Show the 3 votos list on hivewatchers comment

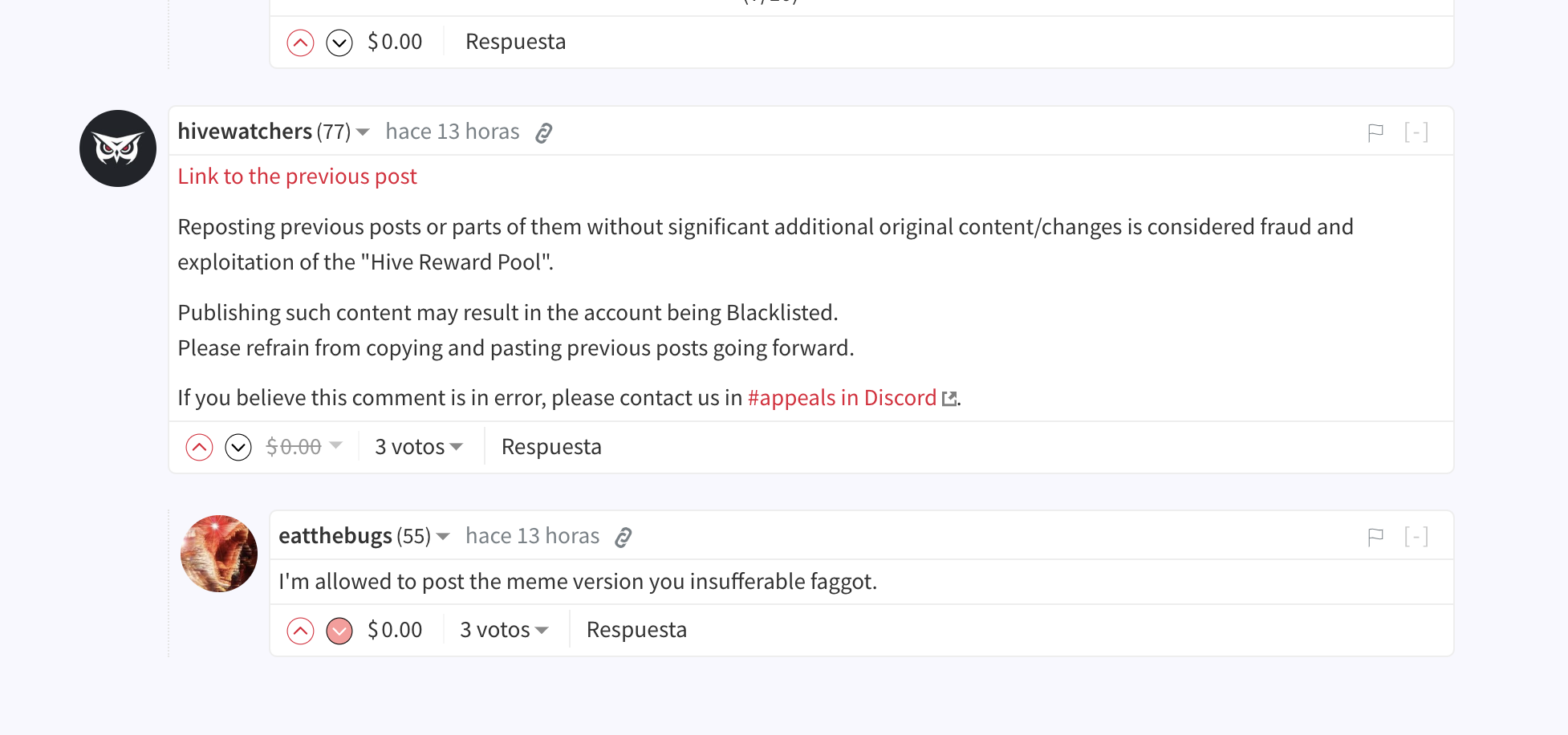(419, 447)
